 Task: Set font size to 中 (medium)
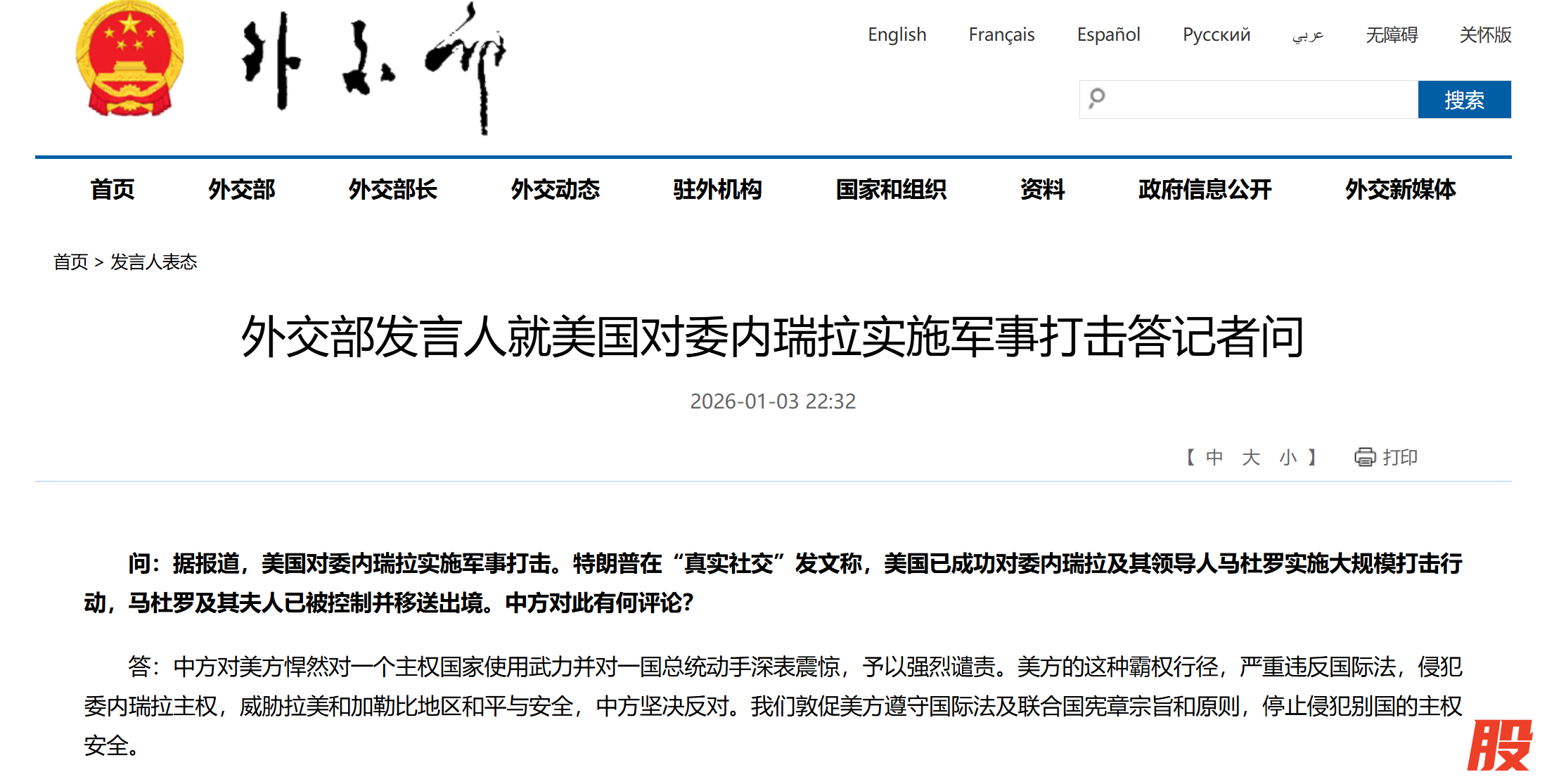[1214, 458]
